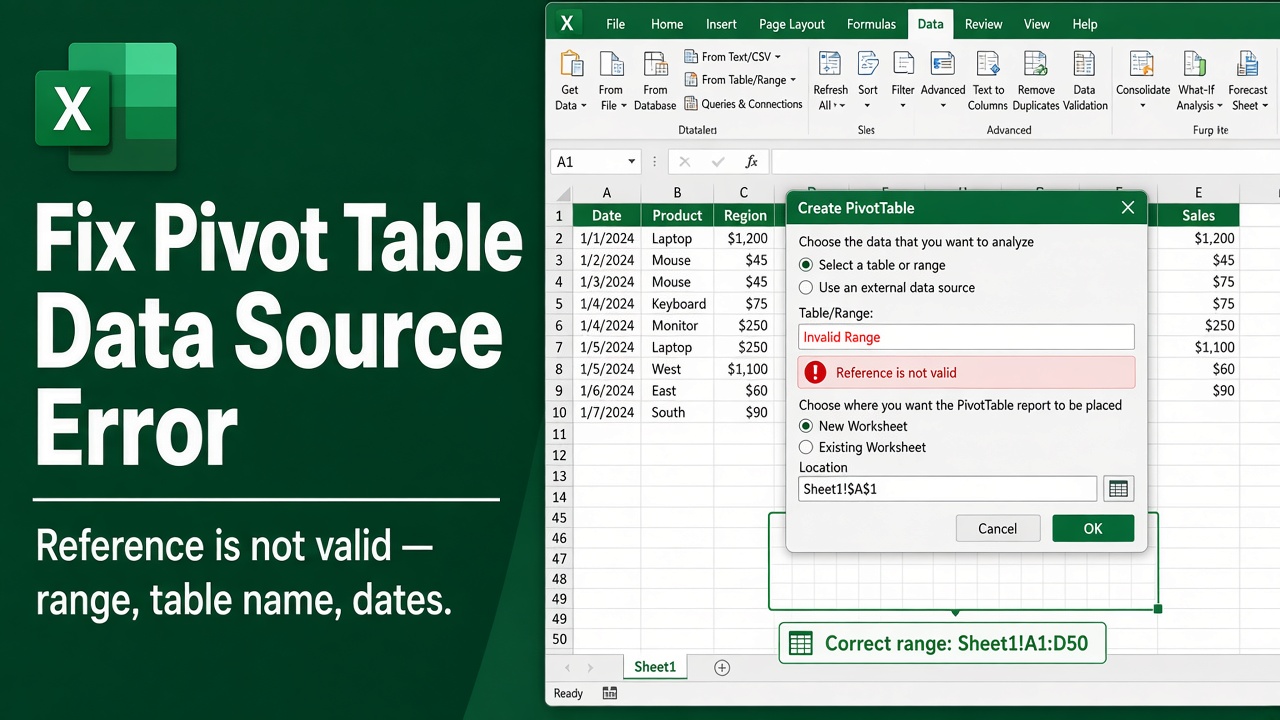
Task: Click the status bar macro record icon
Action: tap(610, 693)
